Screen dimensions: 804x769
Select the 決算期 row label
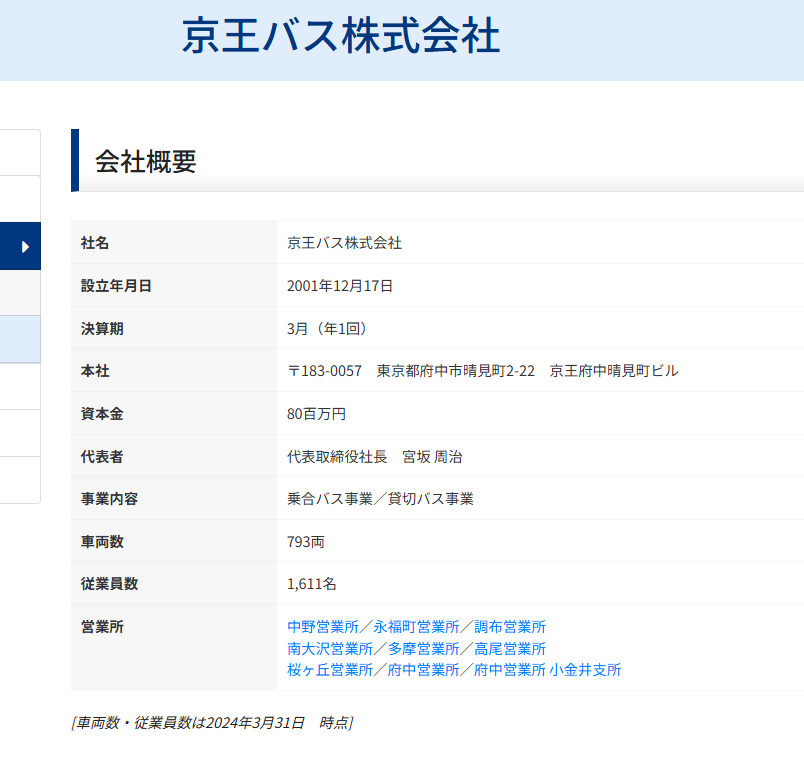[102, 328]
